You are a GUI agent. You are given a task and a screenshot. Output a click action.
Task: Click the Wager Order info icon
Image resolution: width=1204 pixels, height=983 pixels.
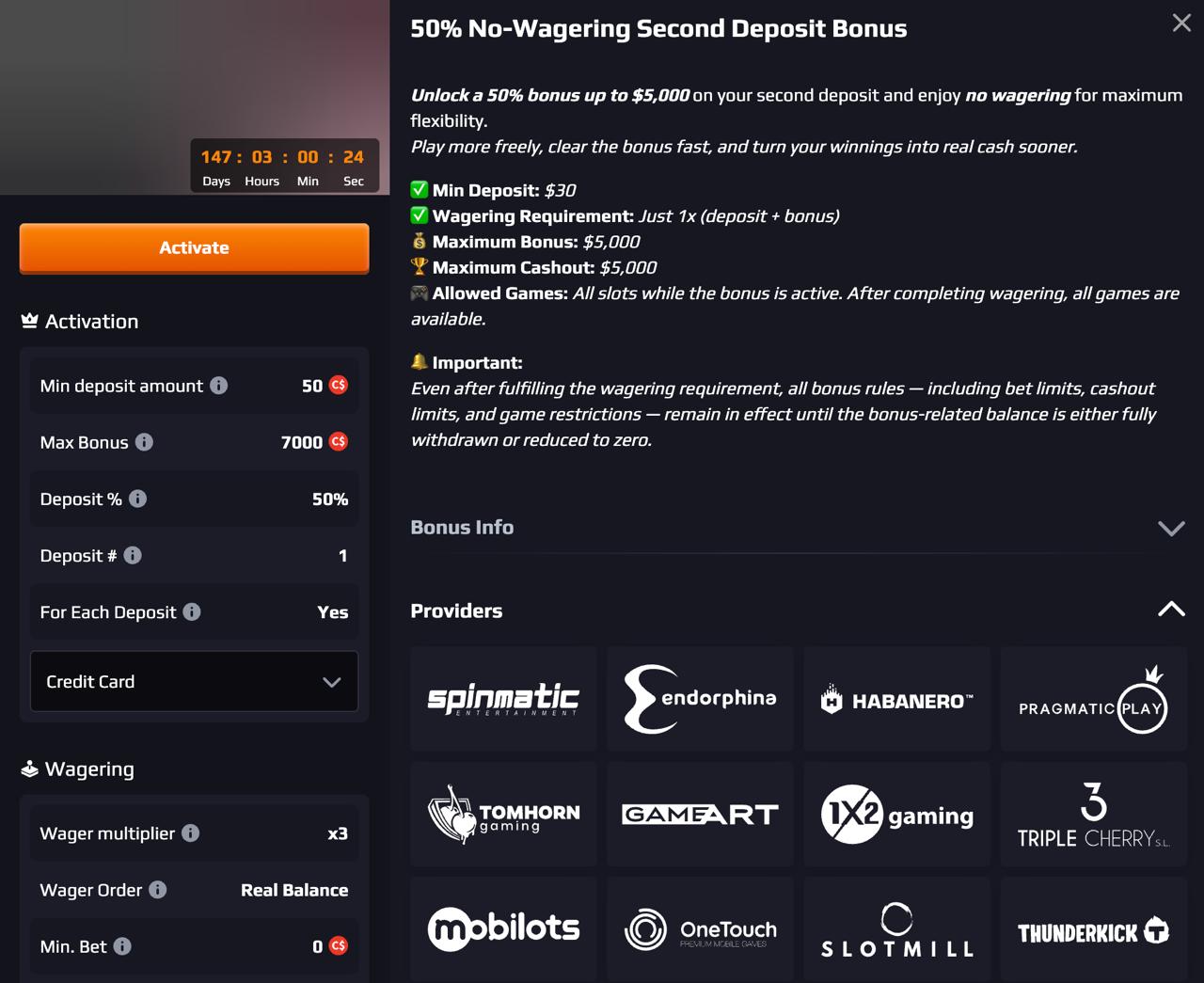coord(158,889)
